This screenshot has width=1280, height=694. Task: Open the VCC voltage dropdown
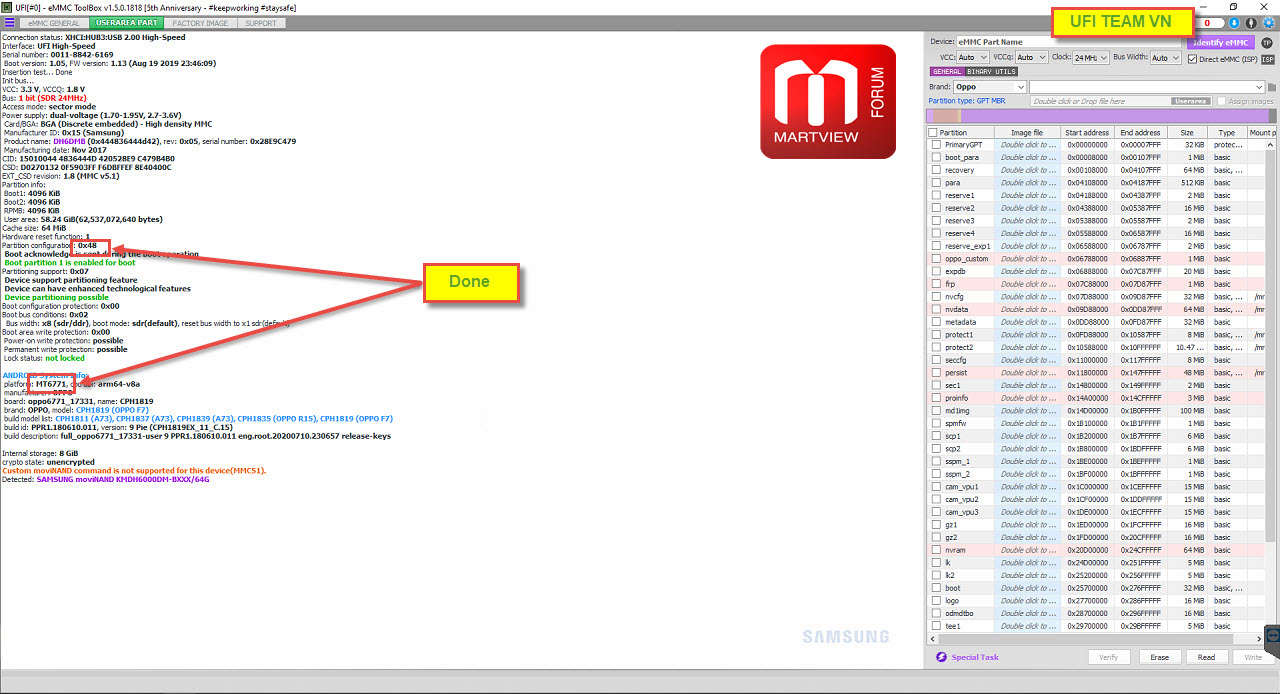tap(973, 58)
